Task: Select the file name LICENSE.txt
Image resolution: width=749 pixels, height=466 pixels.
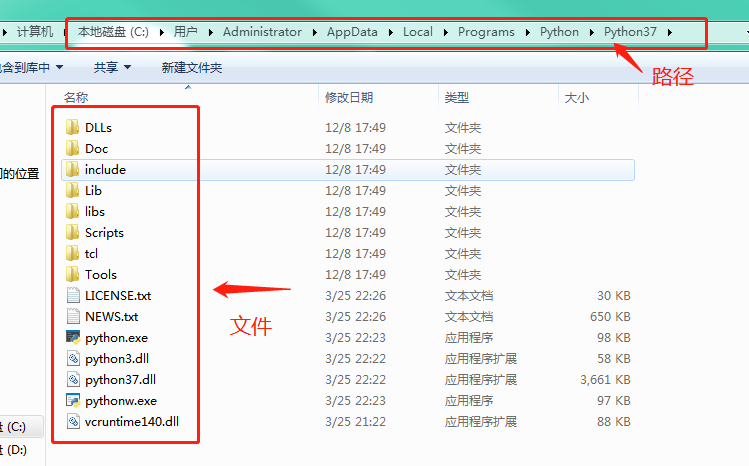Action: (118, 296)
